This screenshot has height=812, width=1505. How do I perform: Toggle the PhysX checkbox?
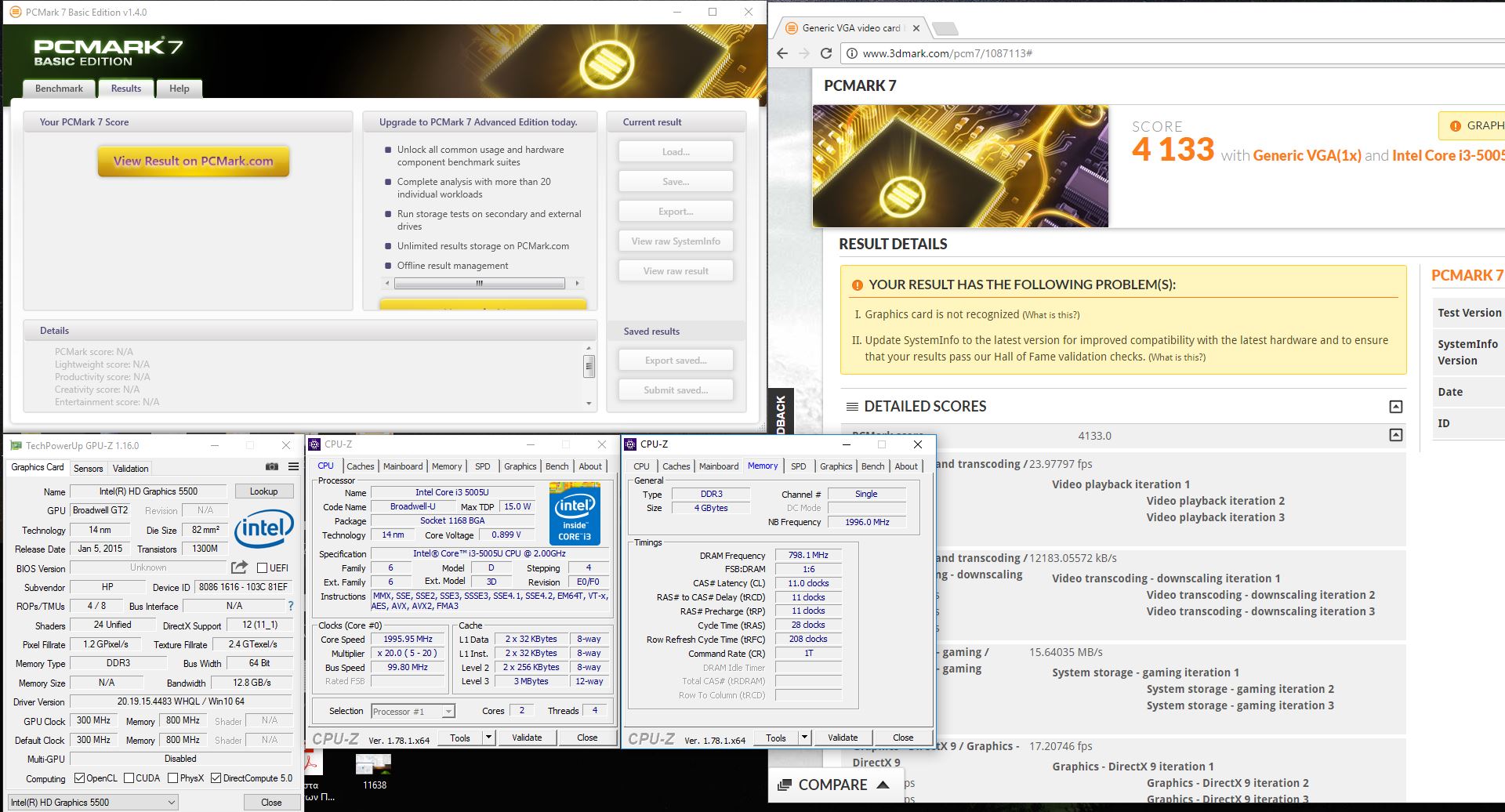(x=173, y=778)
